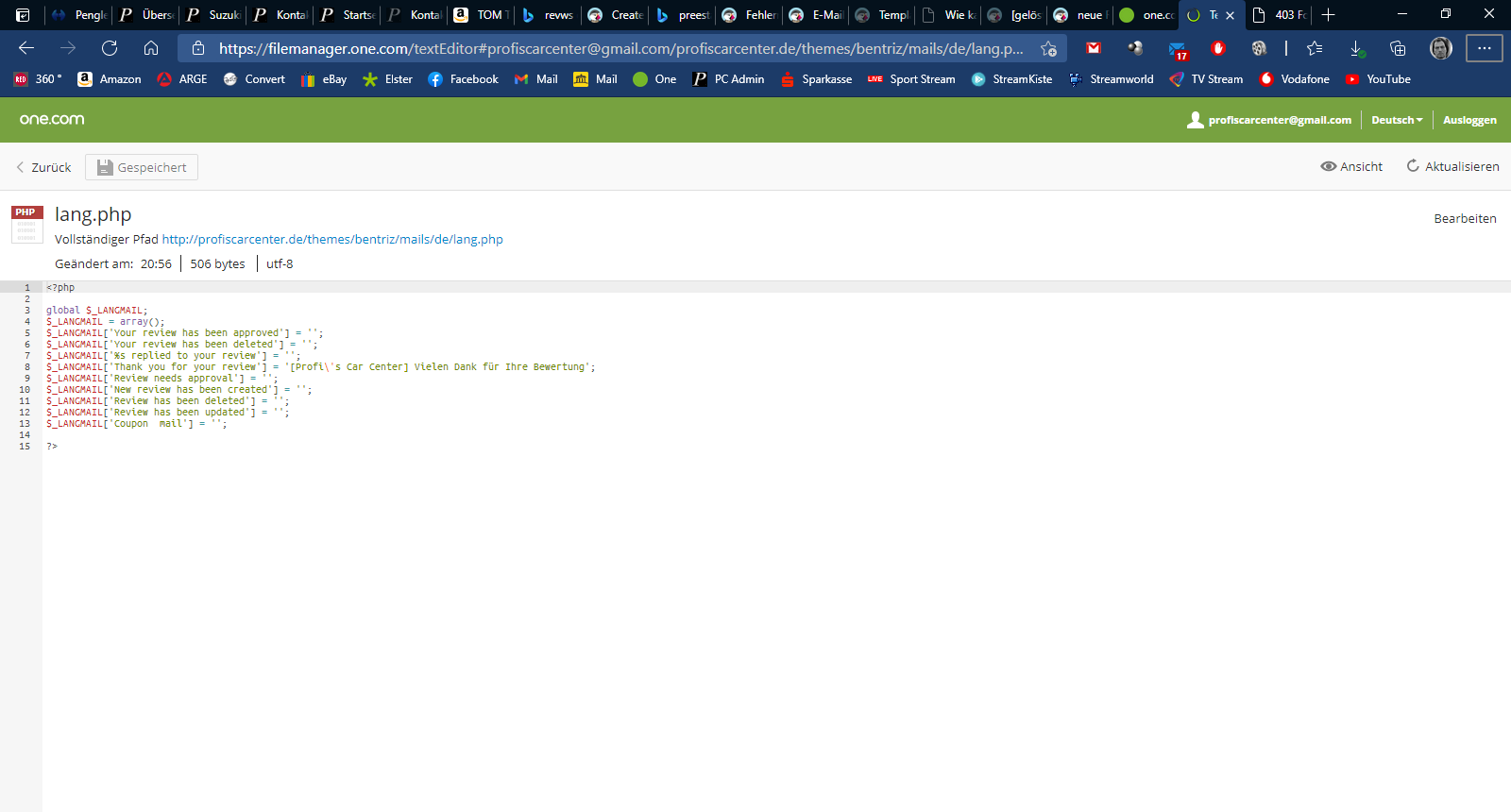
Task: Click Ausloggen to log out
Action: coord(1469,120)
